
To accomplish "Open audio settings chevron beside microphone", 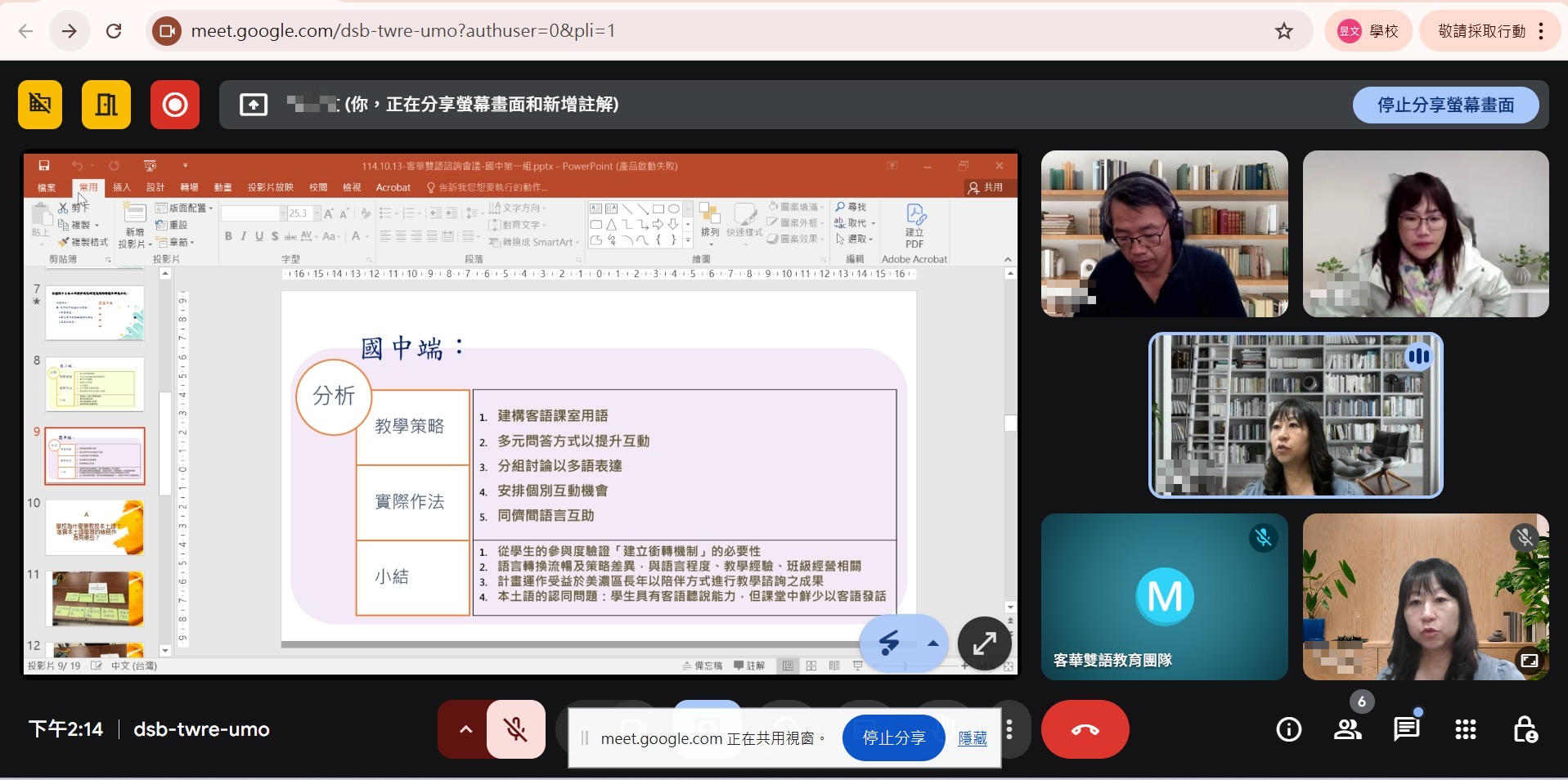I will click(465, 729).
